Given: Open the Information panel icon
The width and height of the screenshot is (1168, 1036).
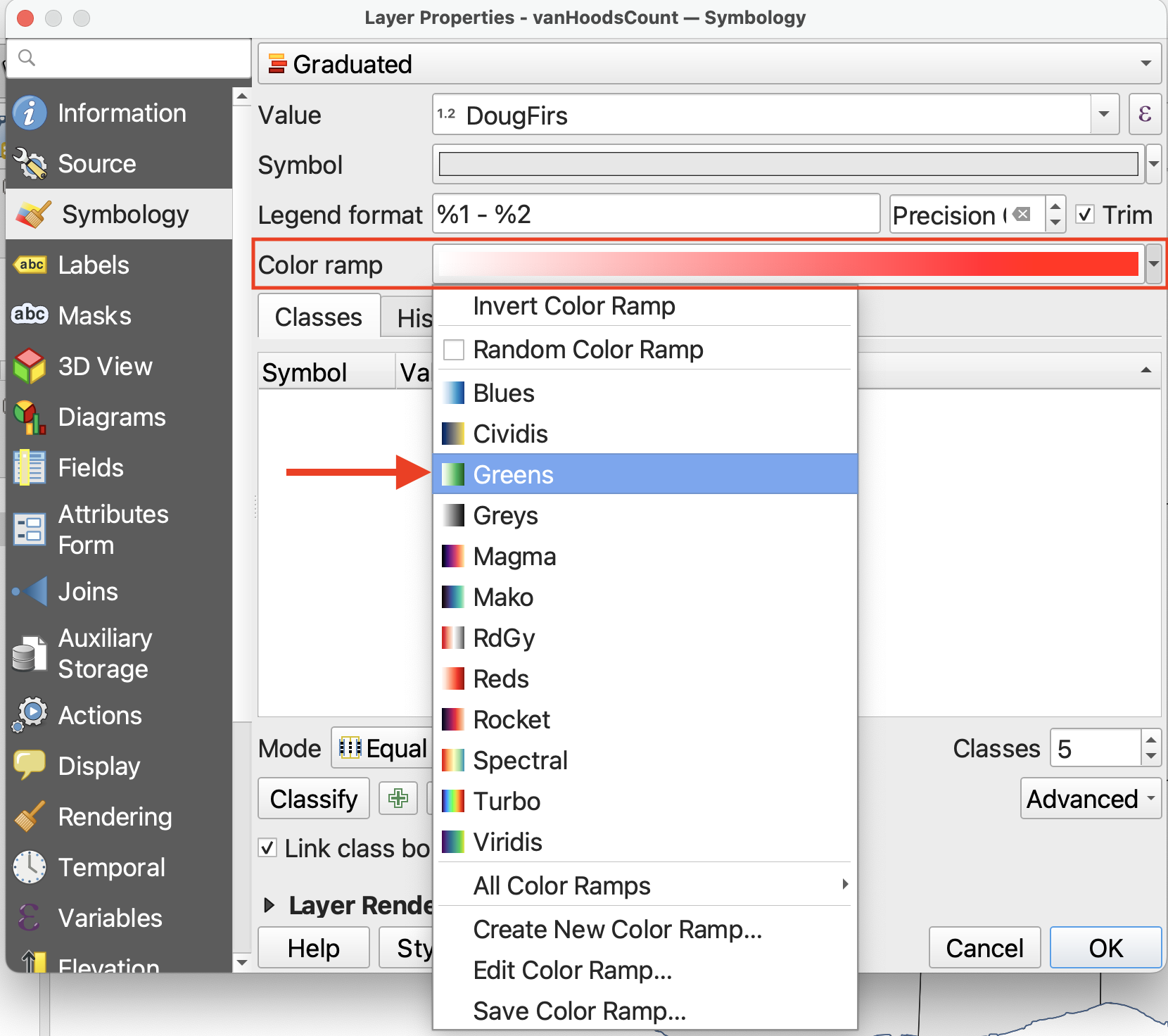Looking at the screenshot, I should (30, 113).
